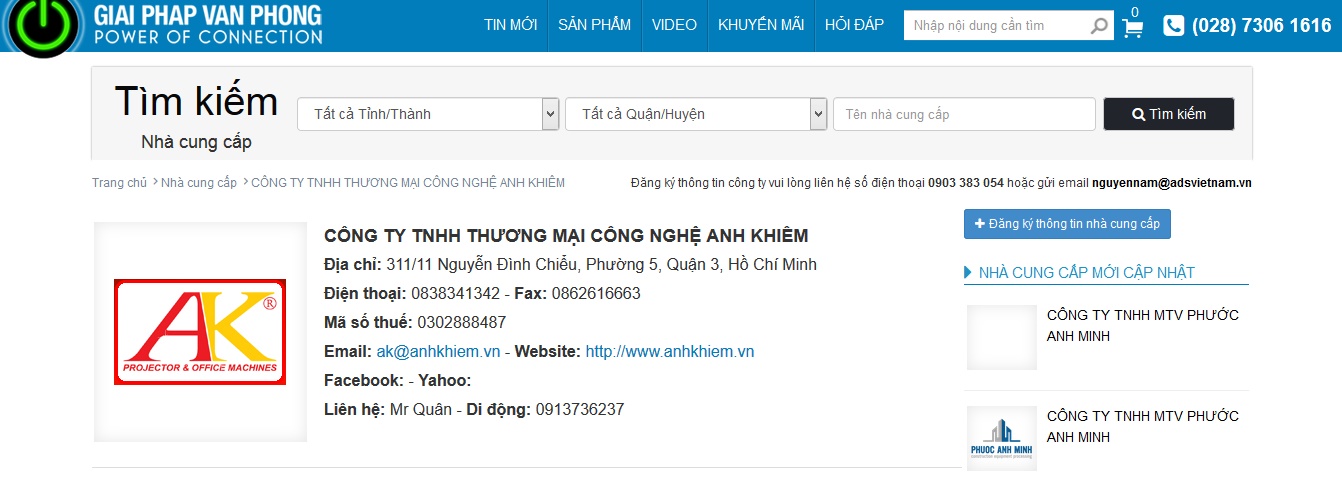
Task: Click the Tên nhà cung cấp input
Action: [964, 114]
